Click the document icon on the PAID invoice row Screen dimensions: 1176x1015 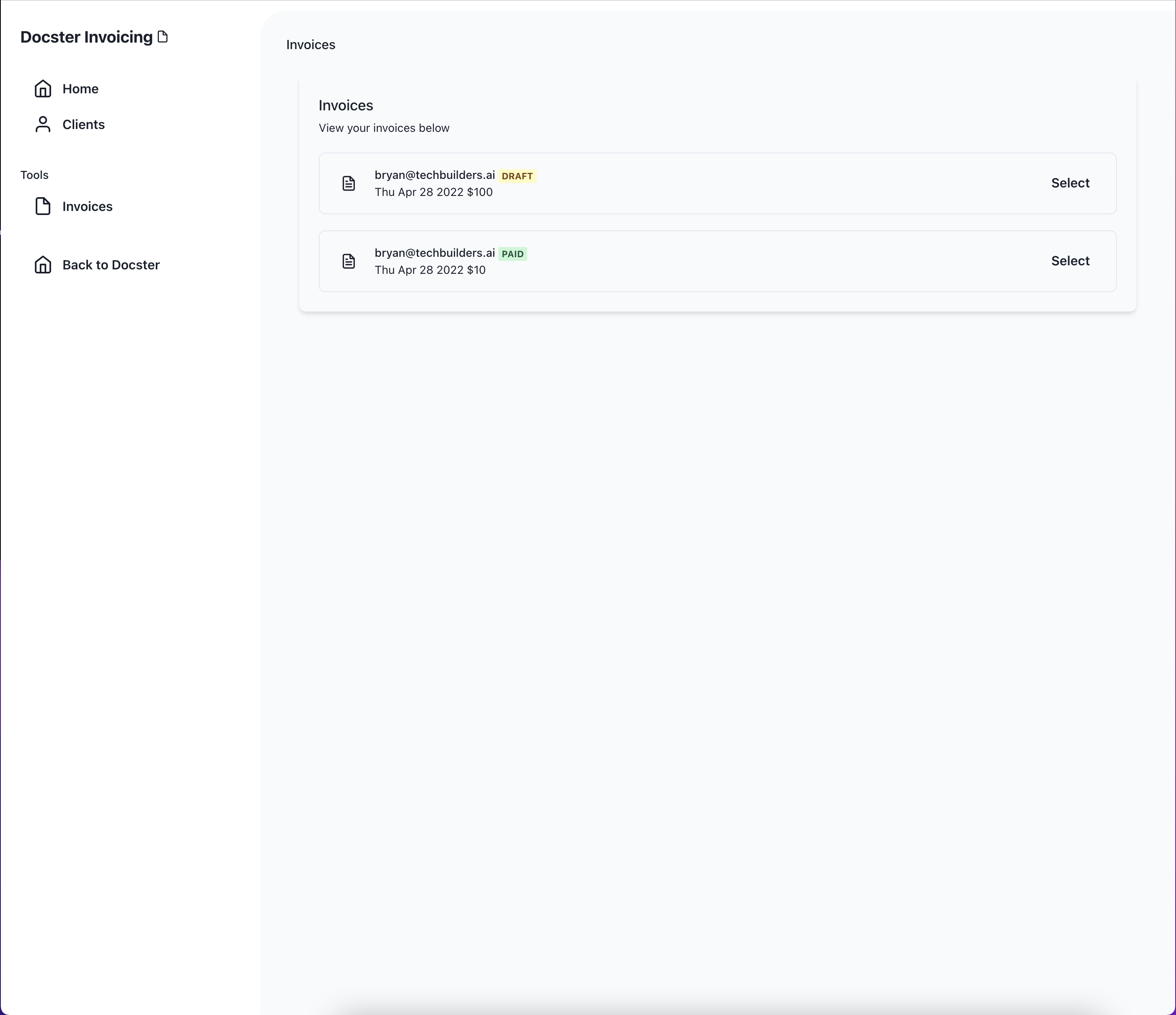[348, 260]
